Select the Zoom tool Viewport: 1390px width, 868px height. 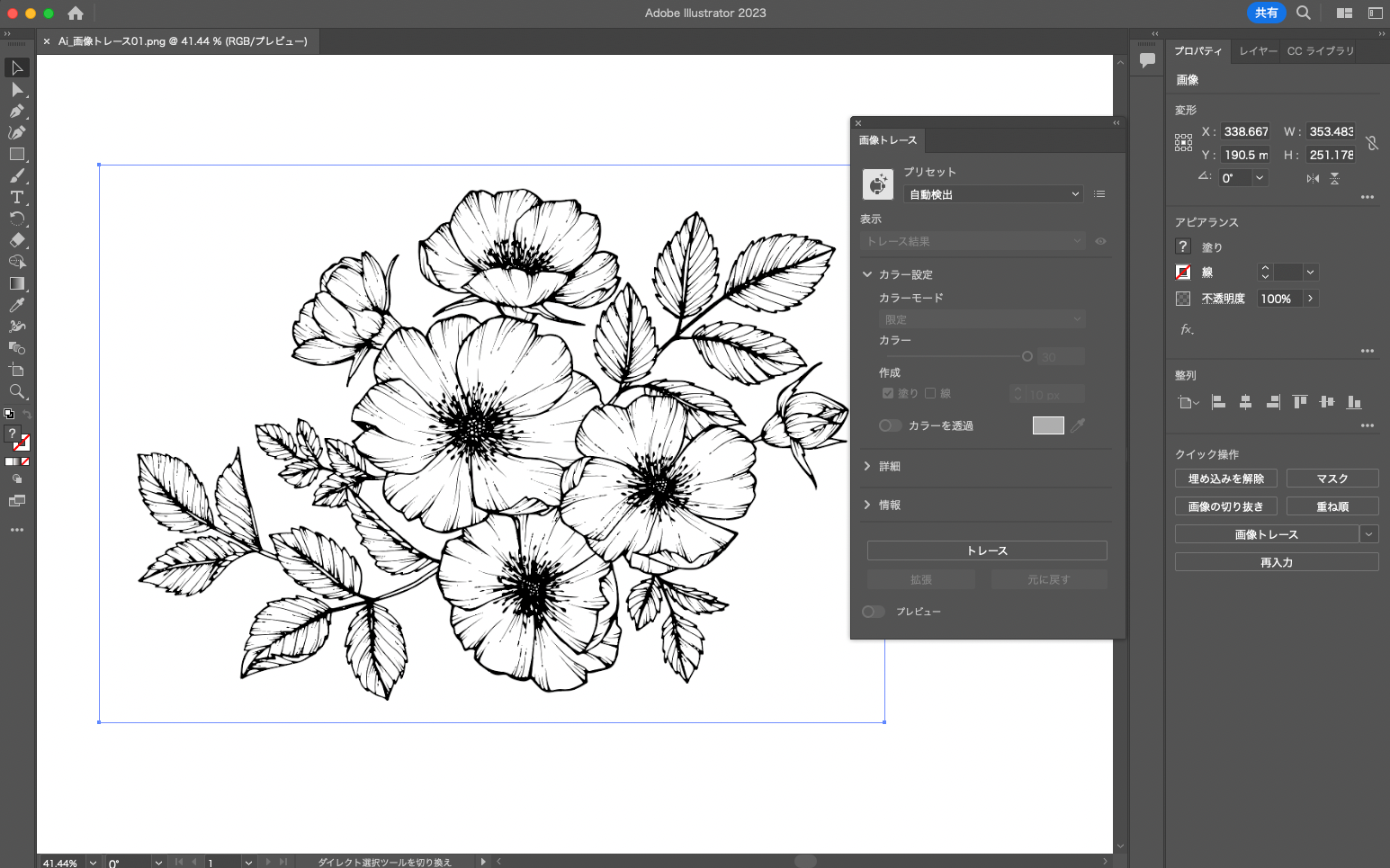click(16, 392)
